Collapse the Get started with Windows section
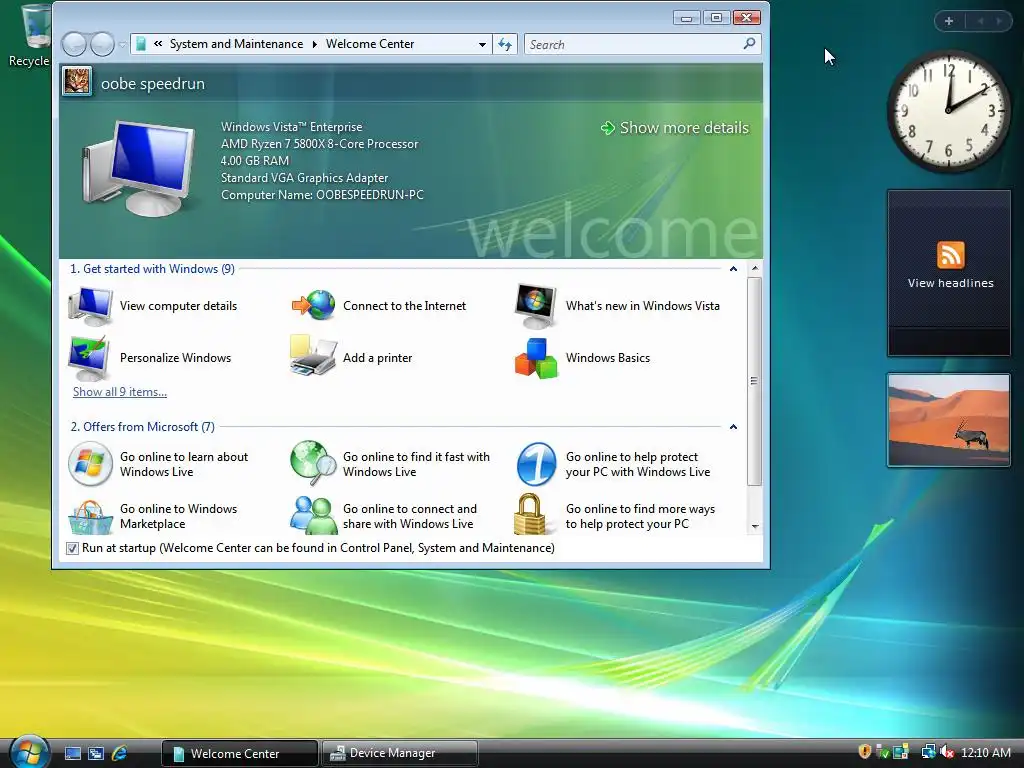 [x=733, y=269]
